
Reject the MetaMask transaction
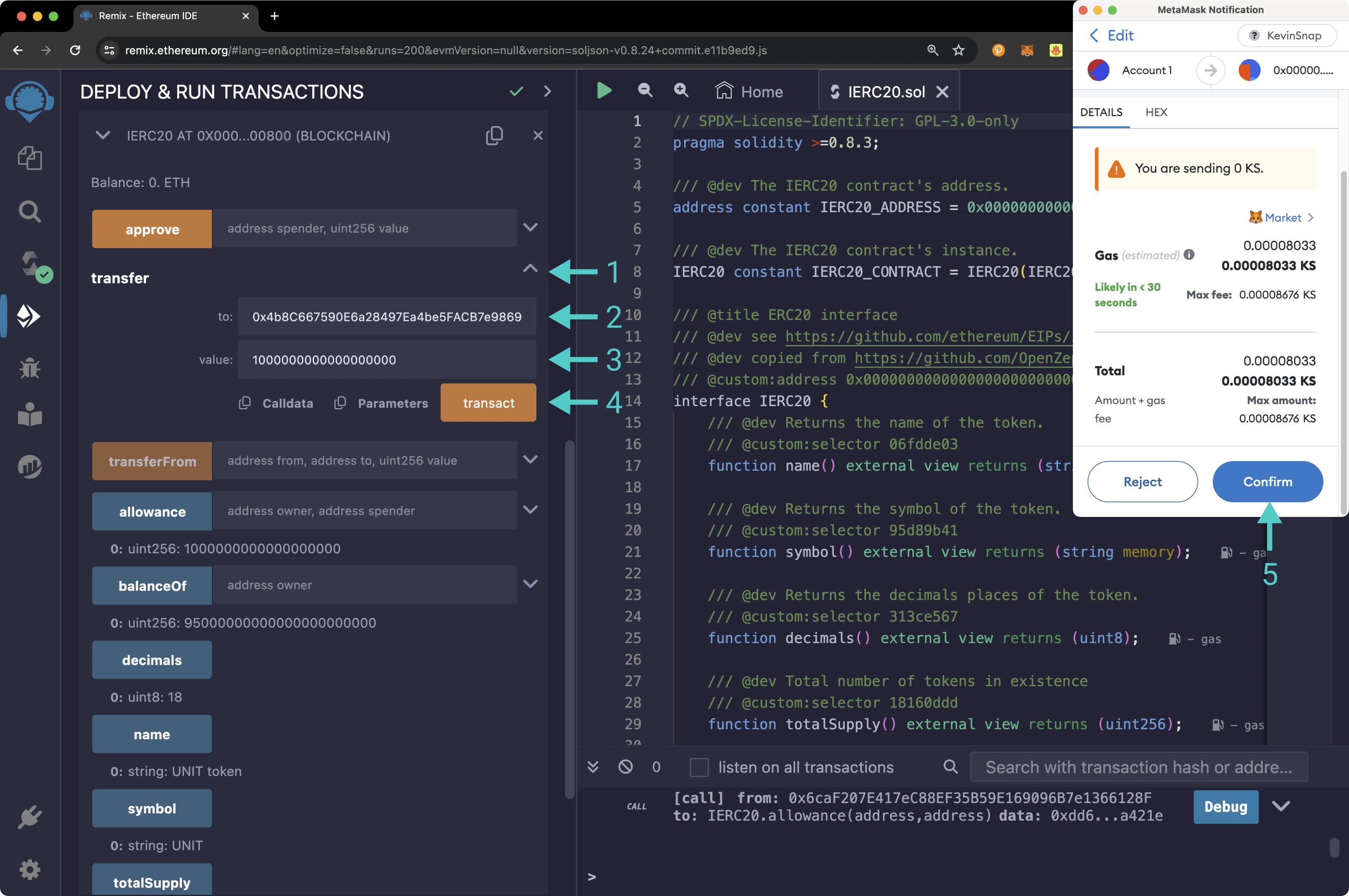point(1142,482)
